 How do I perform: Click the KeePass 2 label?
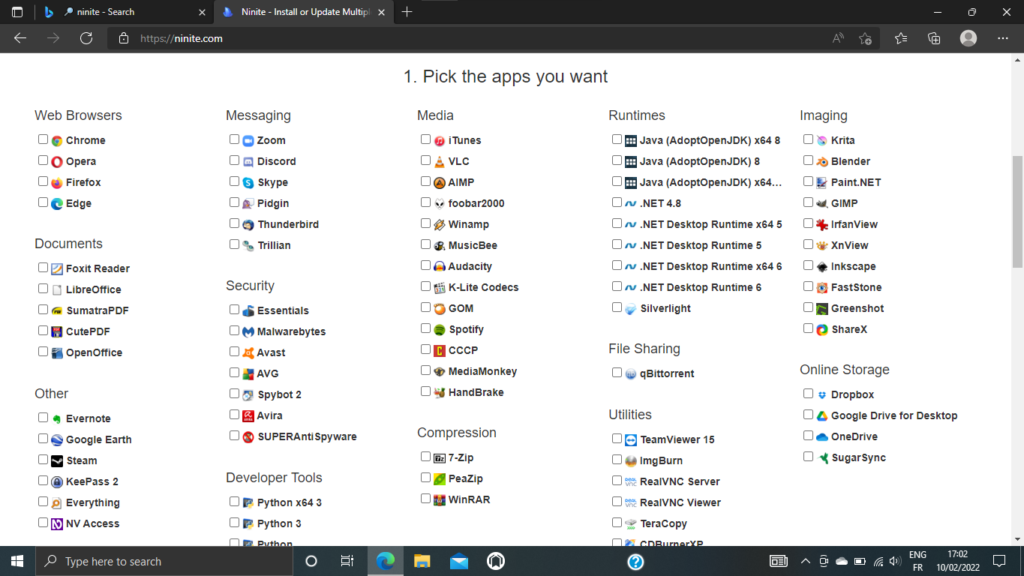[92, 481]
